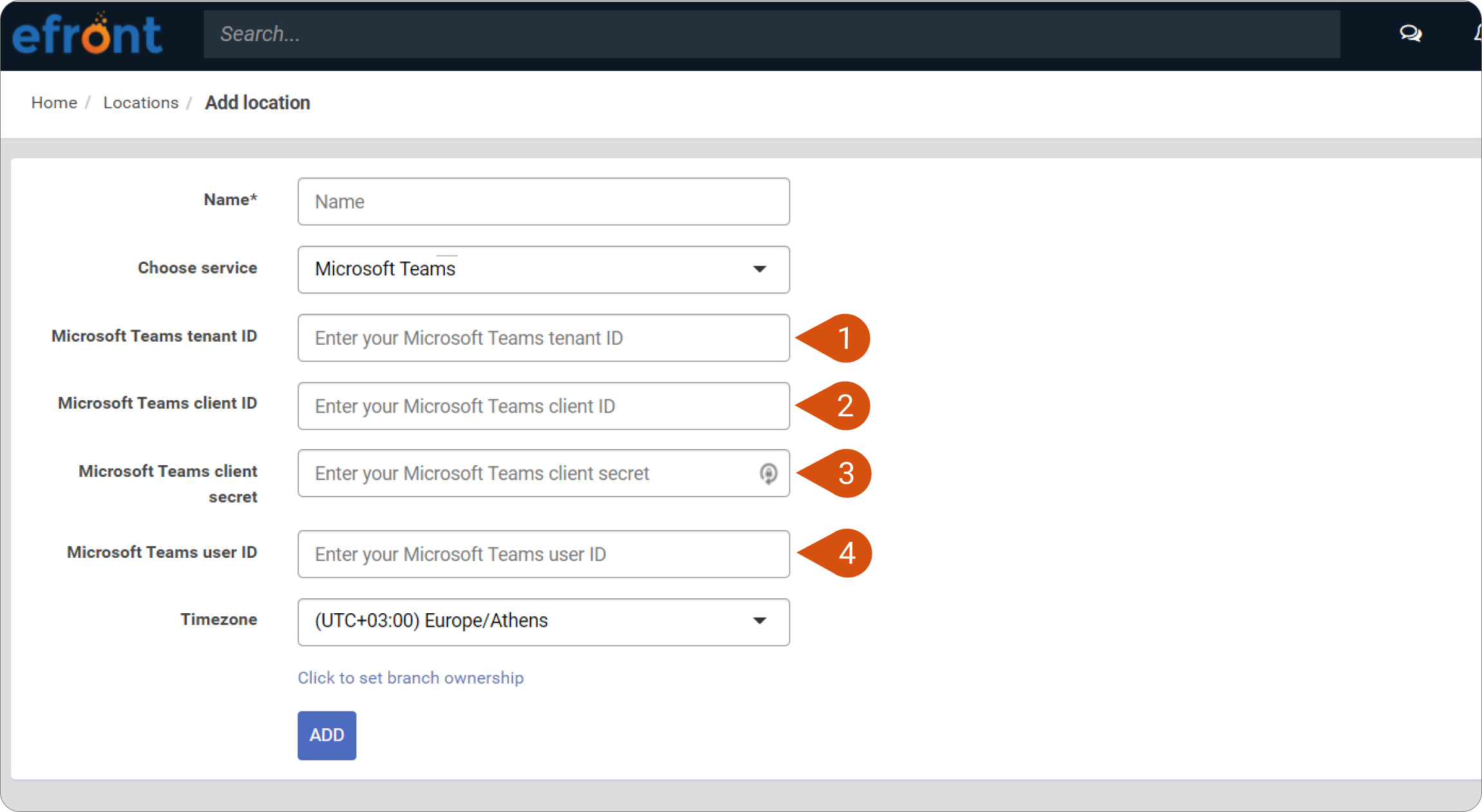Click 'Click to set branch ownership' link
This screenshot has width=1482, height=812.
(411, 678)
